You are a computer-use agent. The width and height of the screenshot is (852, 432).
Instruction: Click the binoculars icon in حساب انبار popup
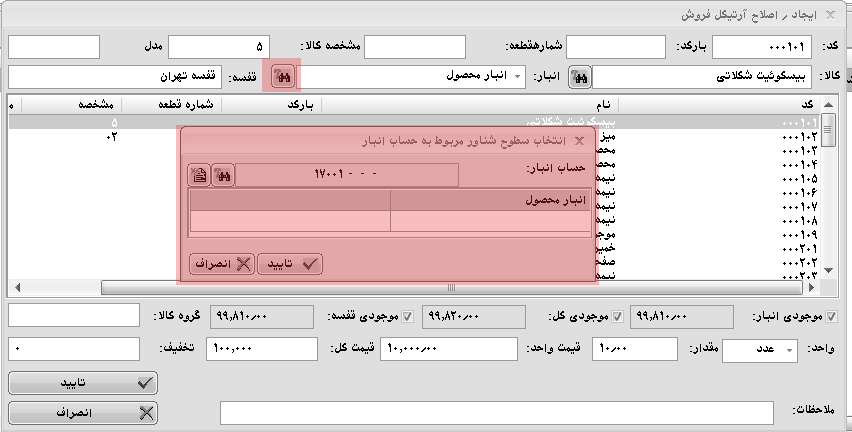(x=223, y=175)
